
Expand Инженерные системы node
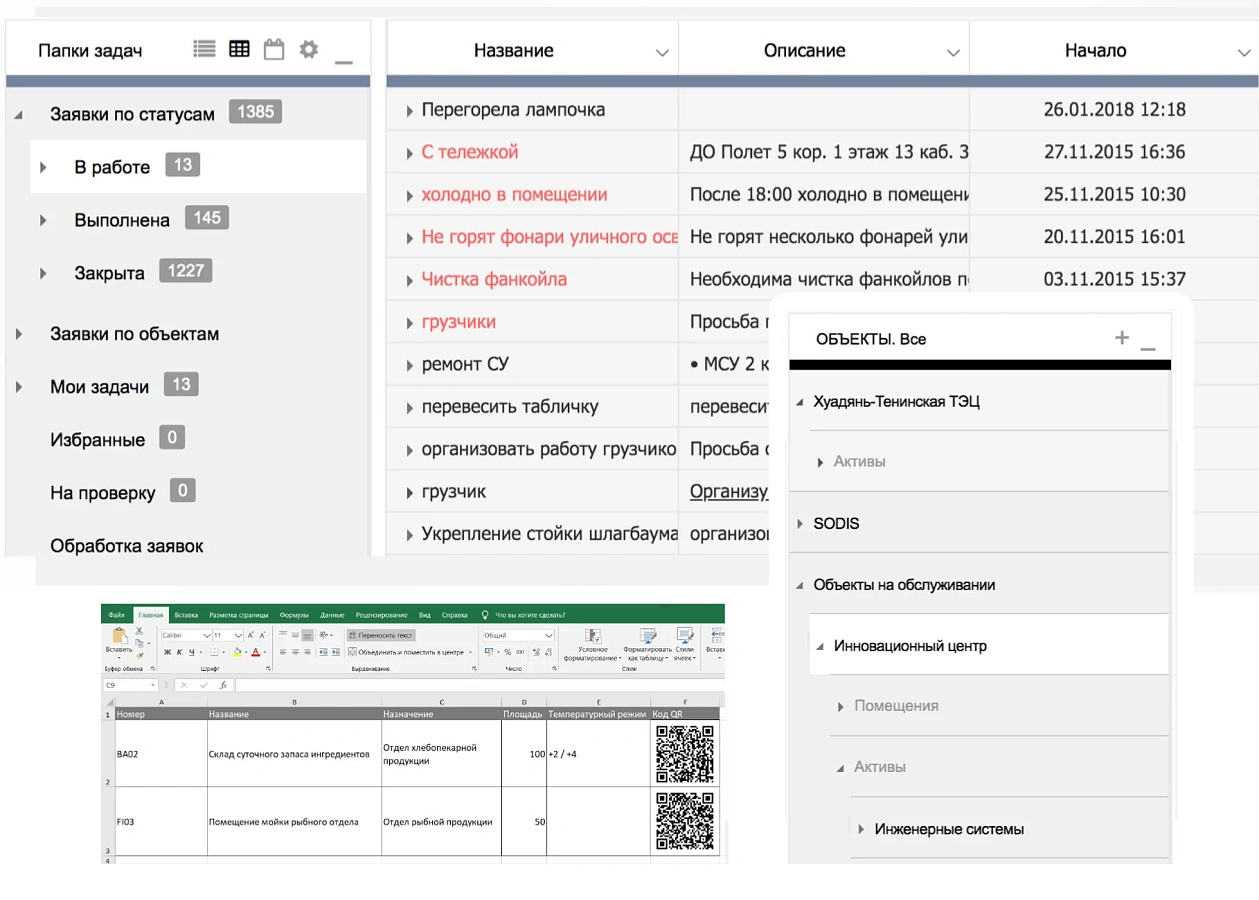pyautogui.click(x=861, y=829)
